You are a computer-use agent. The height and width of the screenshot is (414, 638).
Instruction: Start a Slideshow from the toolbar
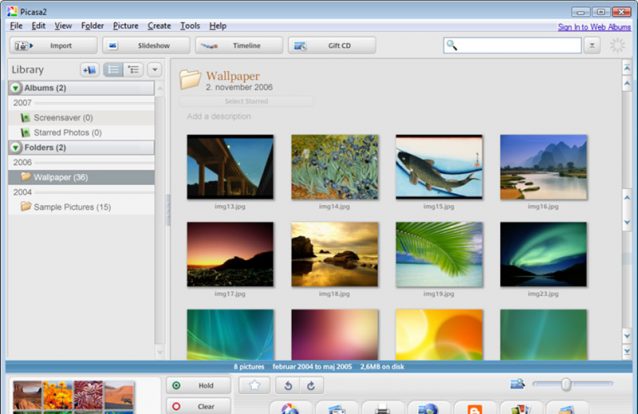[146, 46]
